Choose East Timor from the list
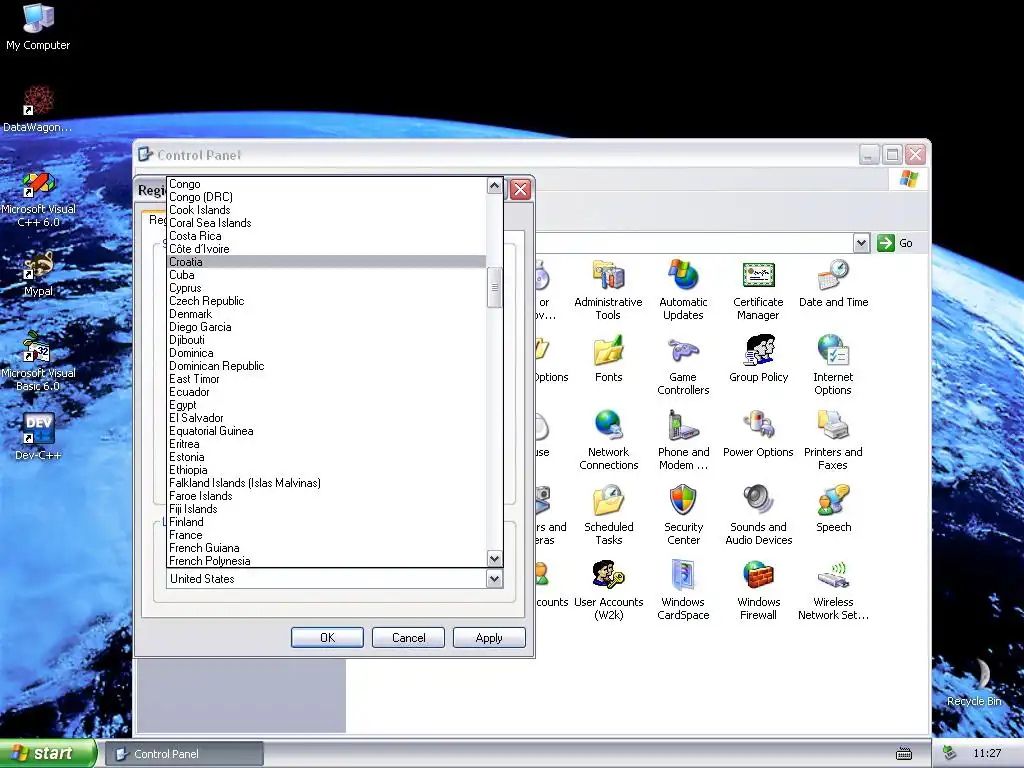 327,379
